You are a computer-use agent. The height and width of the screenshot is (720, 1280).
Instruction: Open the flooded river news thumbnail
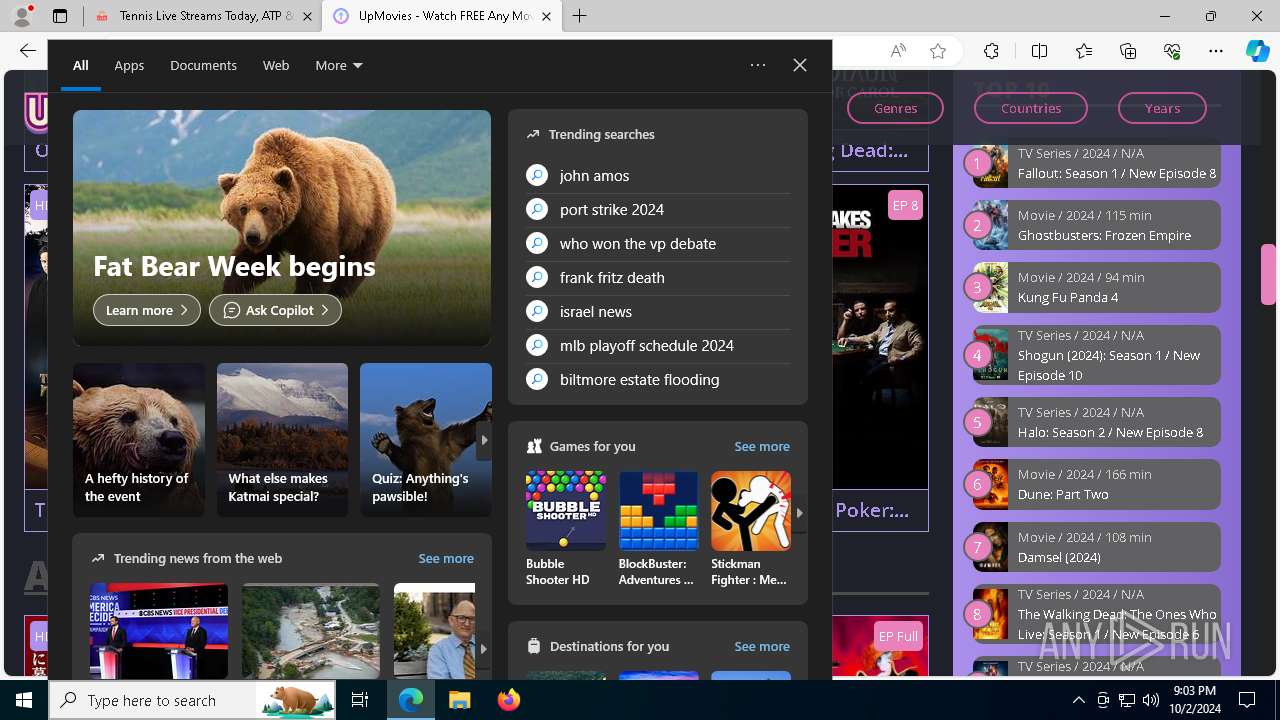[x=311, y=632]
